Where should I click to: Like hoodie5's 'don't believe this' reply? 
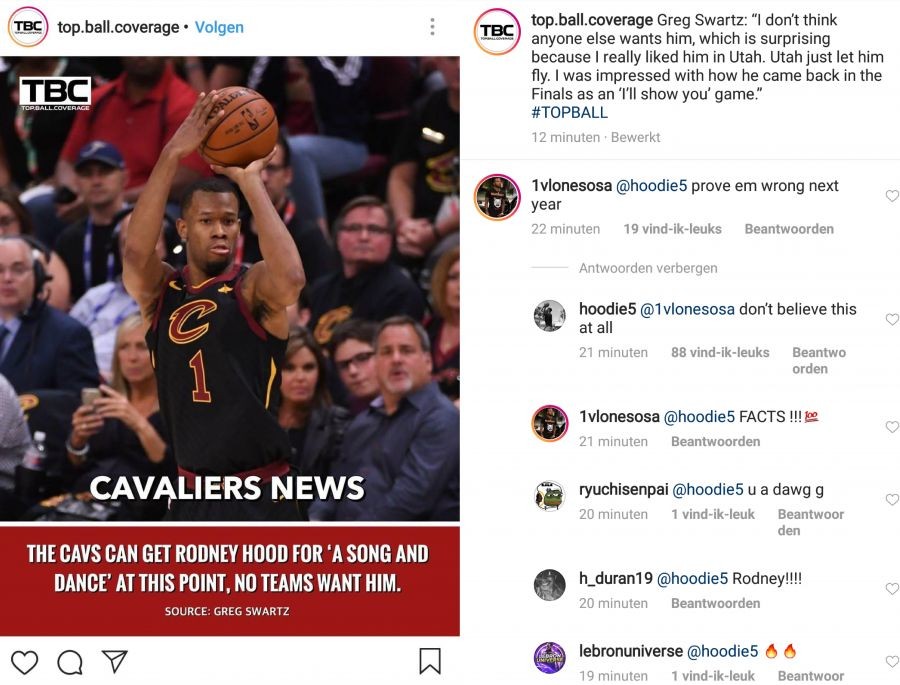892,319
